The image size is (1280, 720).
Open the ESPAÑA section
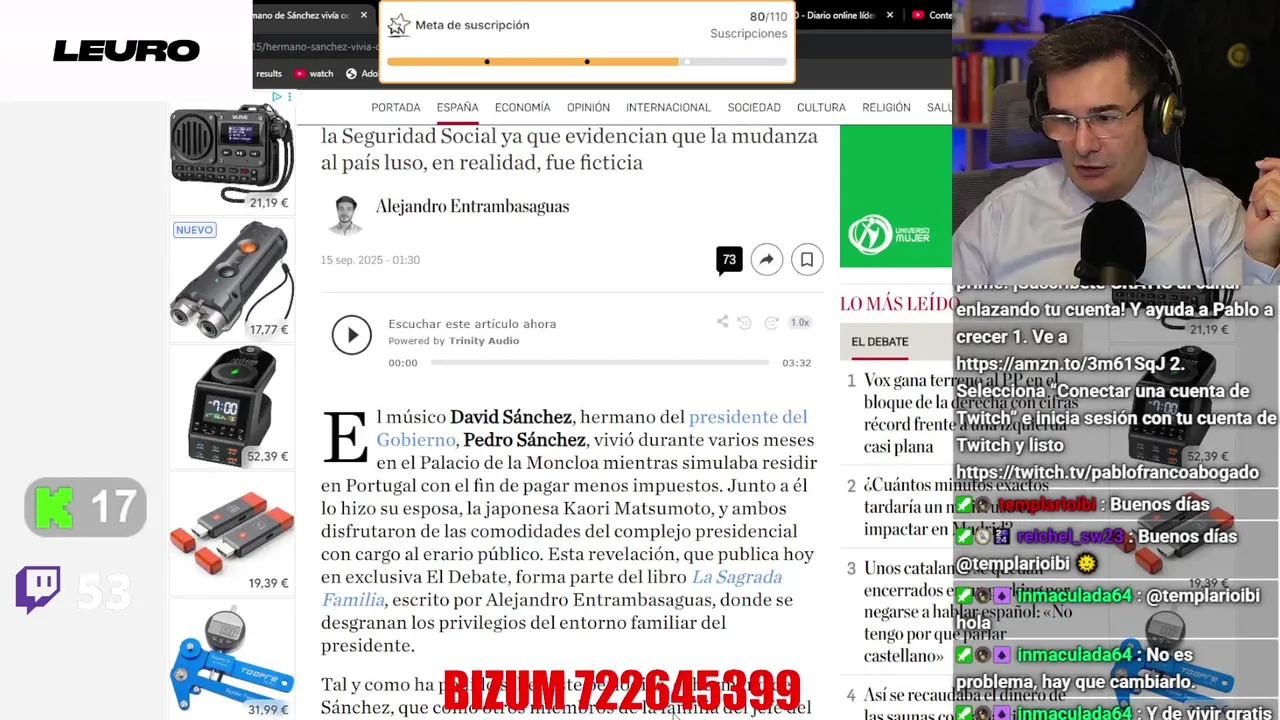457,107
